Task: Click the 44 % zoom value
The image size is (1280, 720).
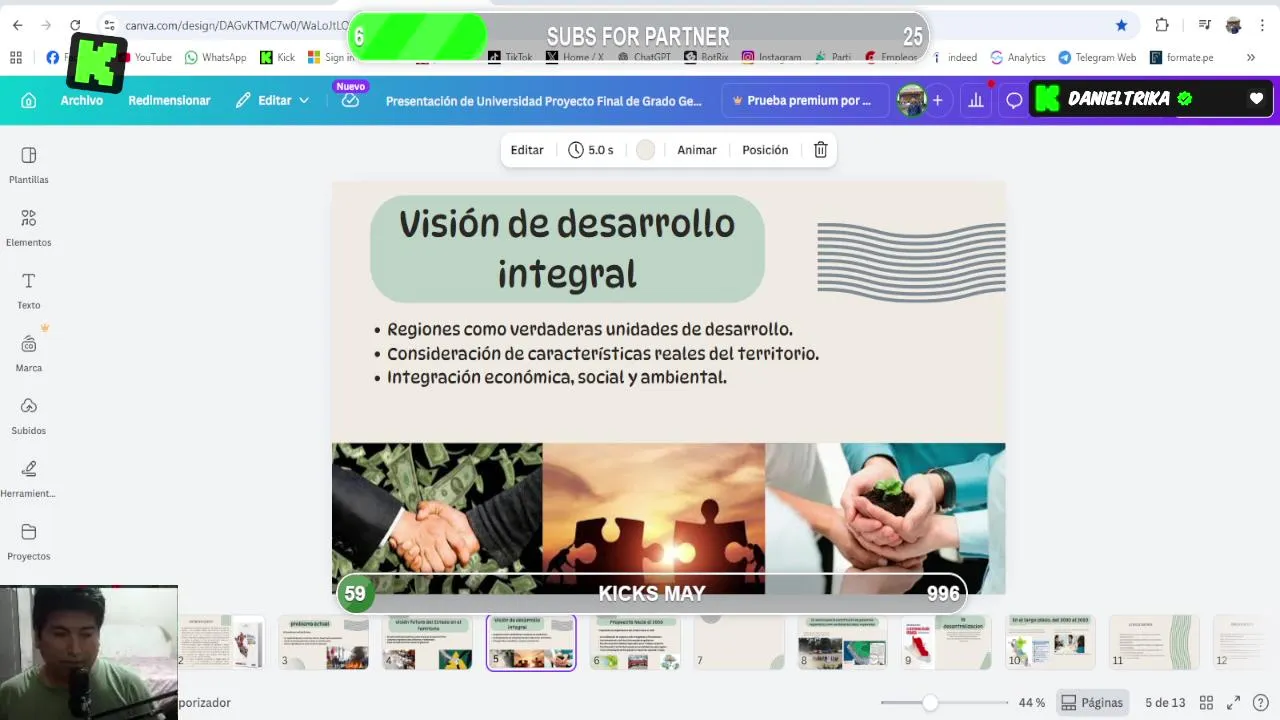Action: (1032, 703)
